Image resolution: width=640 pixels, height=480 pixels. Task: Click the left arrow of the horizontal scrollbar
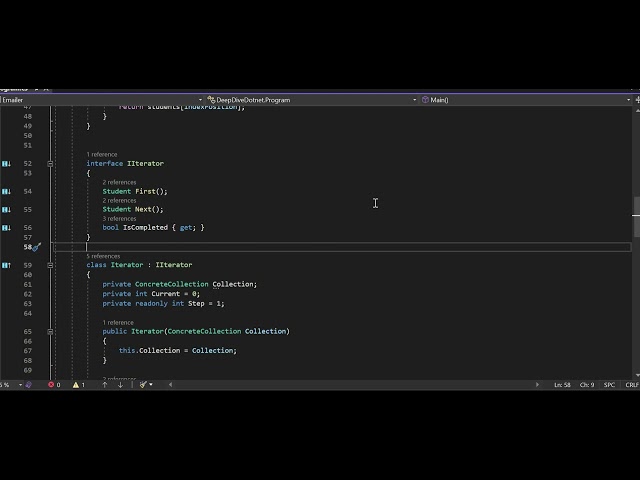coord(170,384)
